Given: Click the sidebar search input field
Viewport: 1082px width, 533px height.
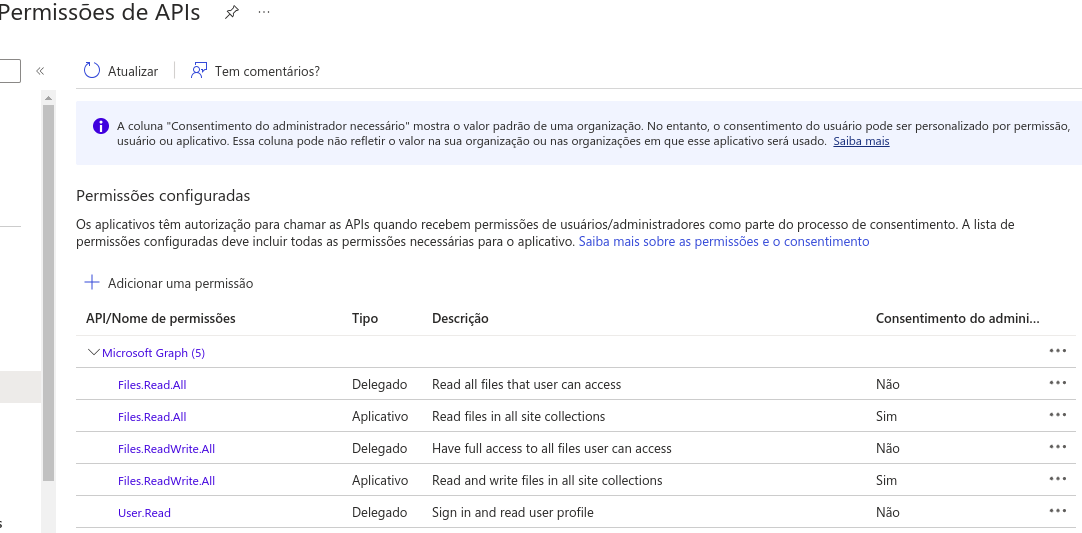Looking at the screenshot, I should (x=10, y=70).
